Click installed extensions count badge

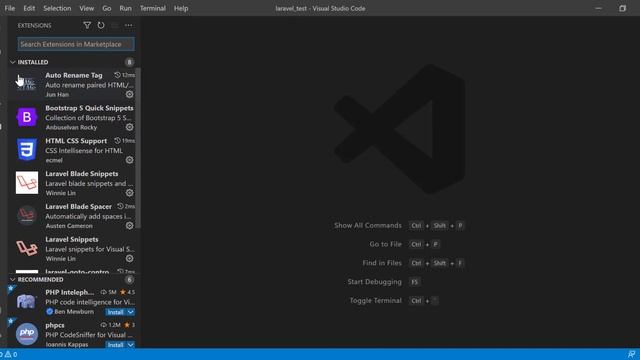[x=129, y=62]
